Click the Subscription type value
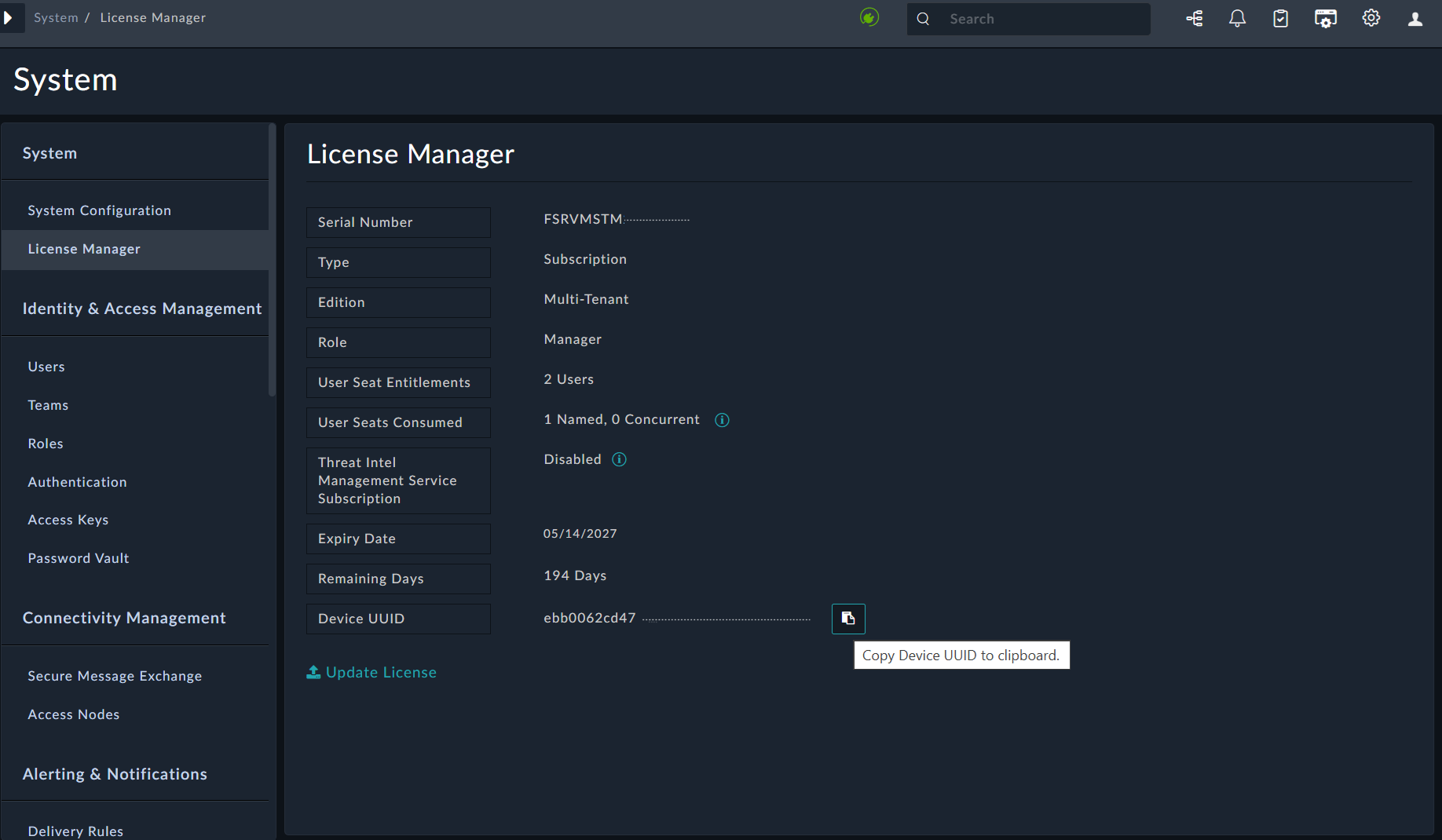Image resolution: width=1442 pixels, height=840 pixels. click(x=585, y=259)
